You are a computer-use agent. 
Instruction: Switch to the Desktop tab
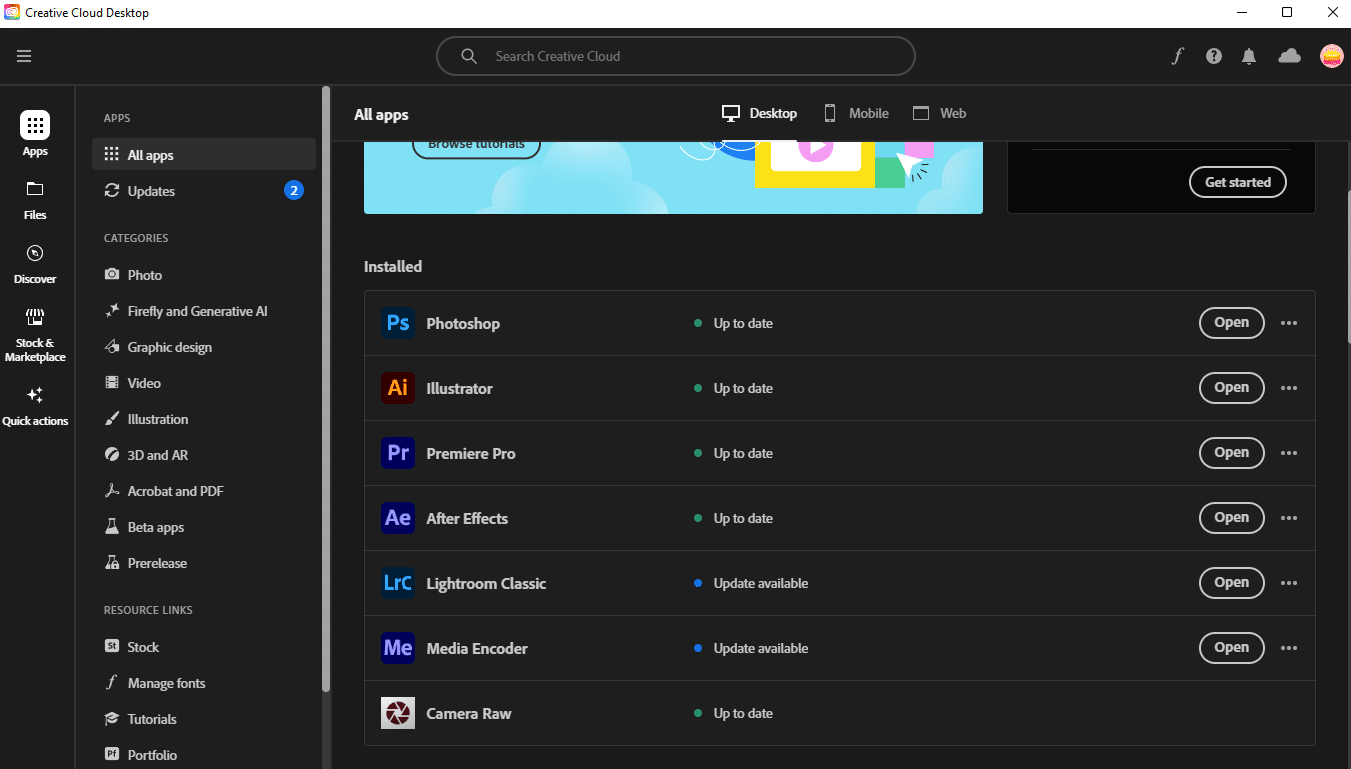click(x=760, y=113)
